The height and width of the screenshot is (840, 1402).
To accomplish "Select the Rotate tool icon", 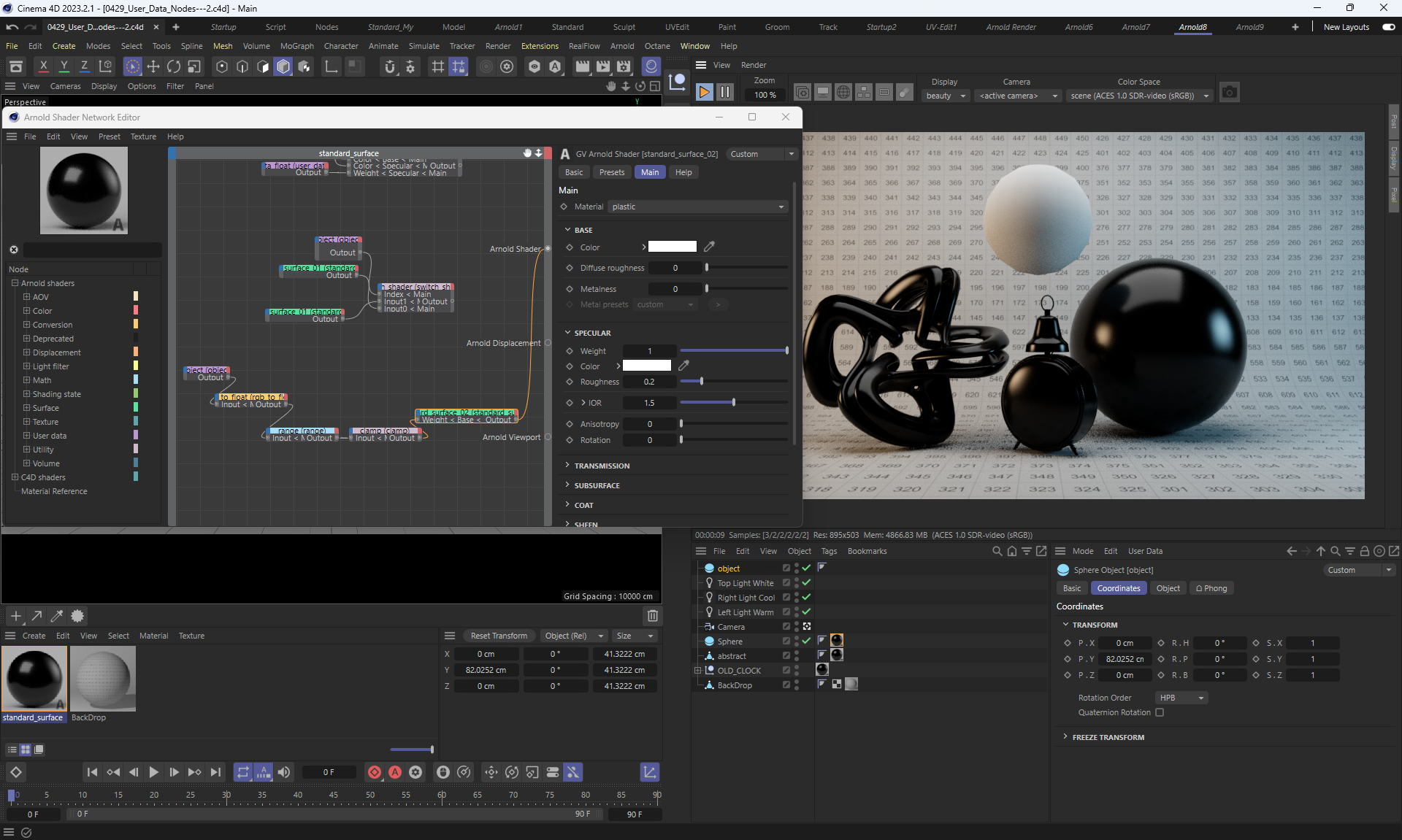I will [x=174, y=66].
